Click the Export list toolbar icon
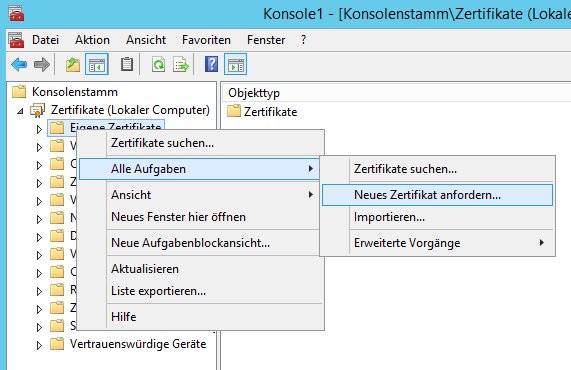The image size is (571, 370). pos(181,64)
